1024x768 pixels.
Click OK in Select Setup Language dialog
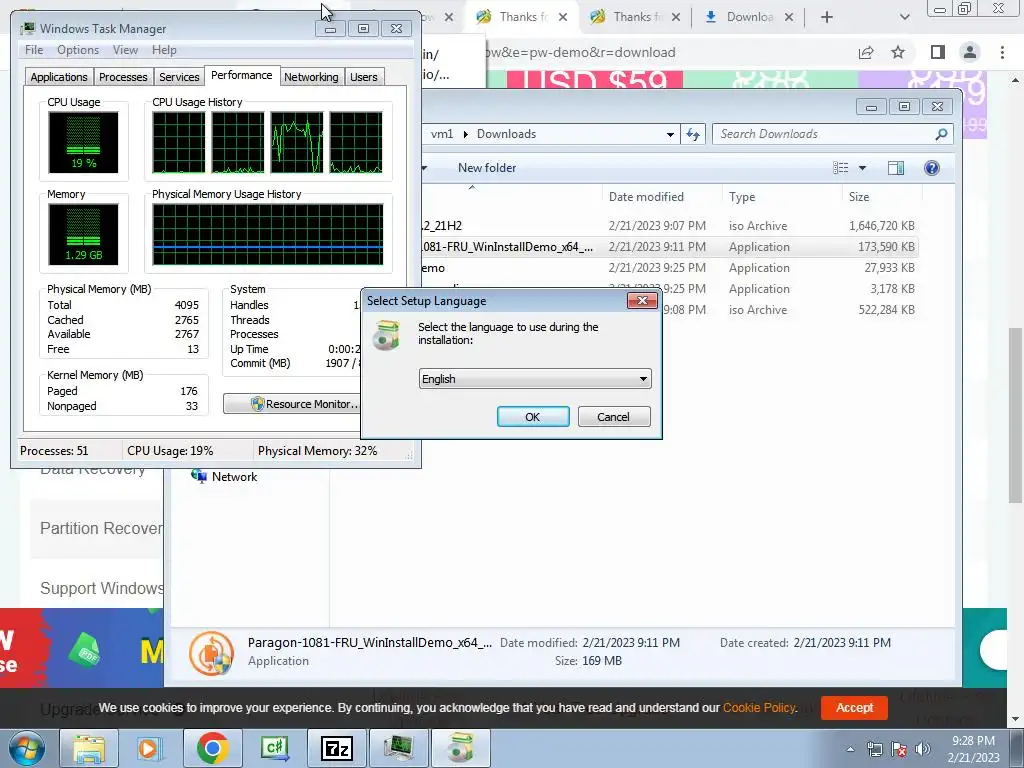tap(533, 417)
